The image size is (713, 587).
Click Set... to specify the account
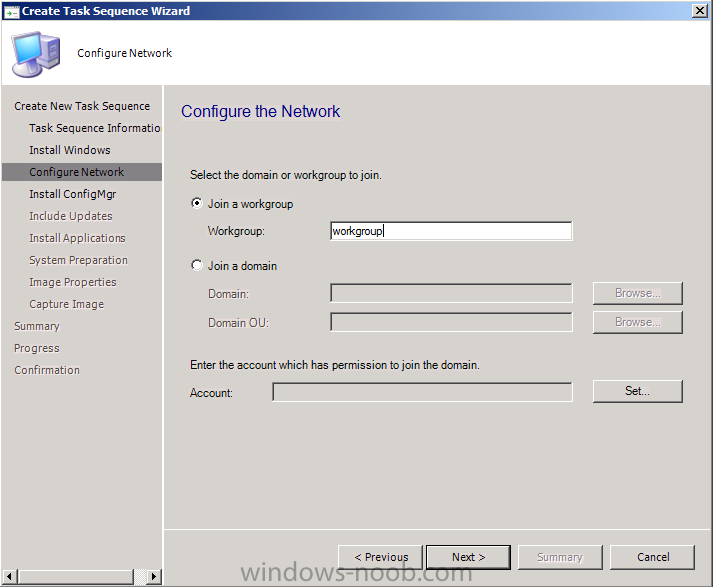(638, 391)
